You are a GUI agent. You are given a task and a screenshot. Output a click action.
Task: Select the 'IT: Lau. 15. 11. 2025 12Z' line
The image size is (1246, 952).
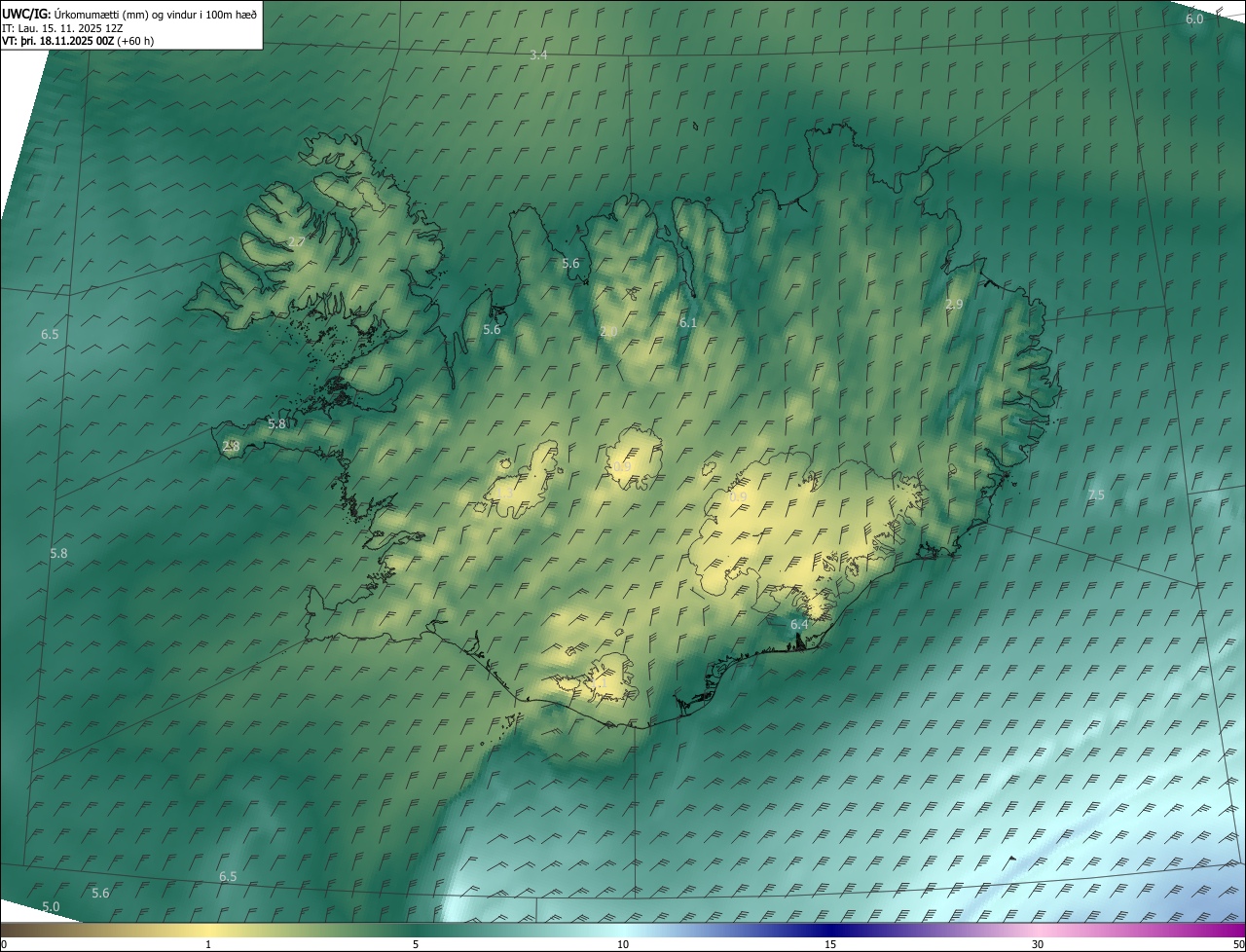click(x=62, y=28)
